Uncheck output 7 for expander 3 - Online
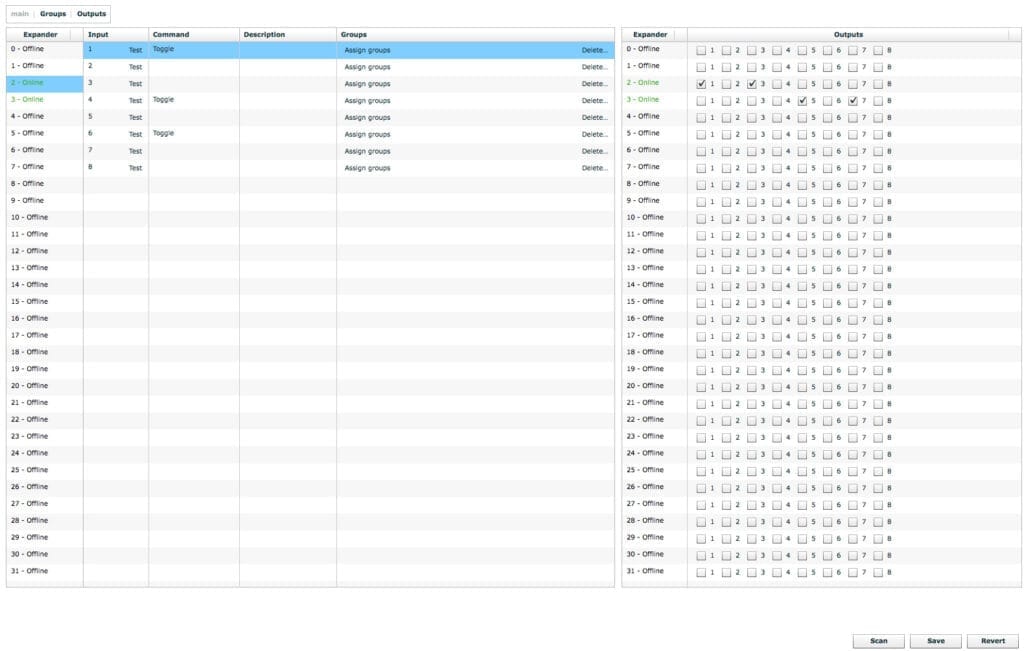The height and width of the screenshot is (651, 1024). [x=852, y=100]
